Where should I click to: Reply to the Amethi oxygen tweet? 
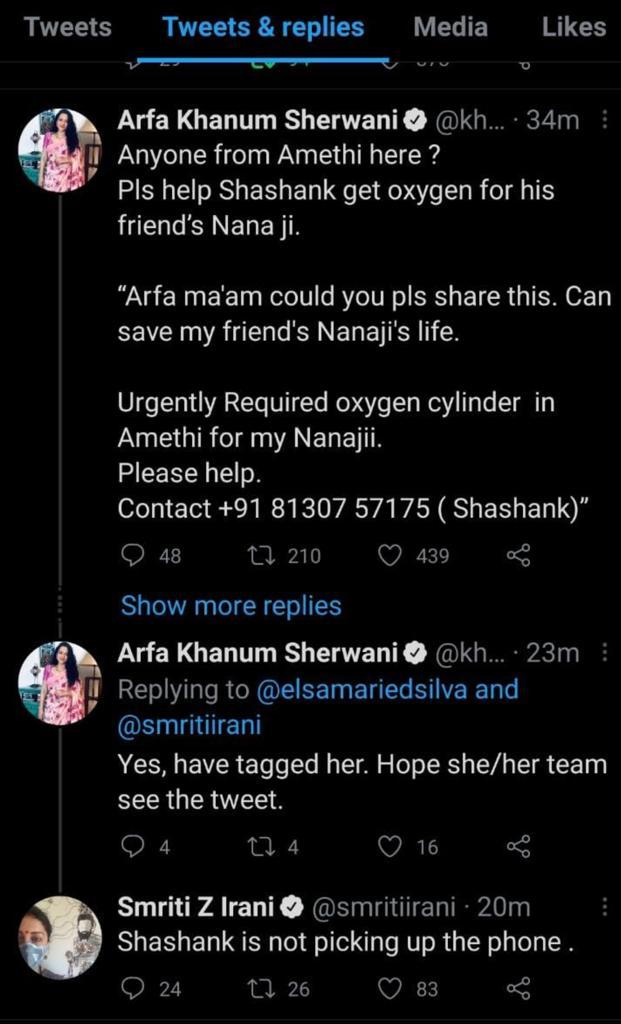click(133, 556)
